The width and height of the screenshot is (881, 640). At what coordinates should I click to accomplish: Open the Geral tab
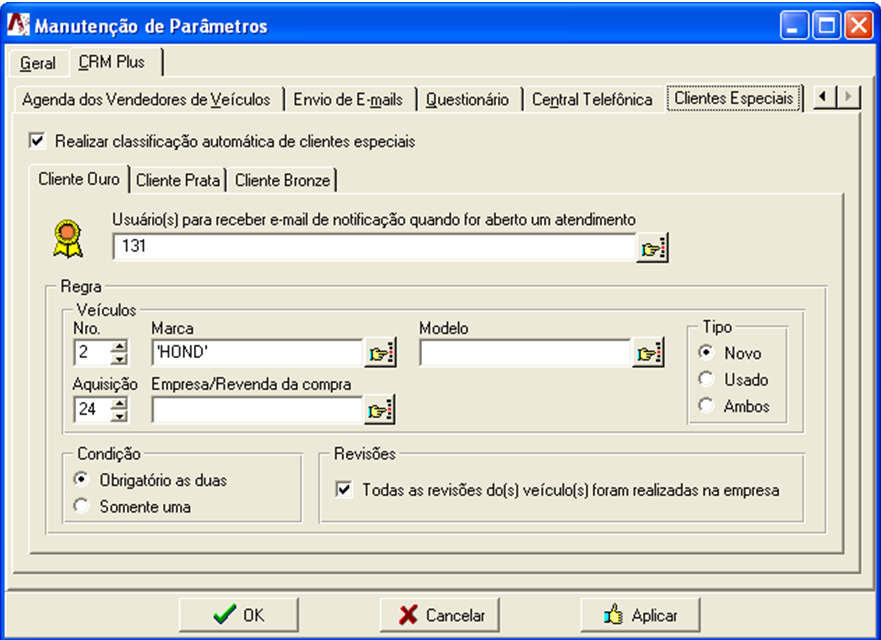[x=38, y=63]
